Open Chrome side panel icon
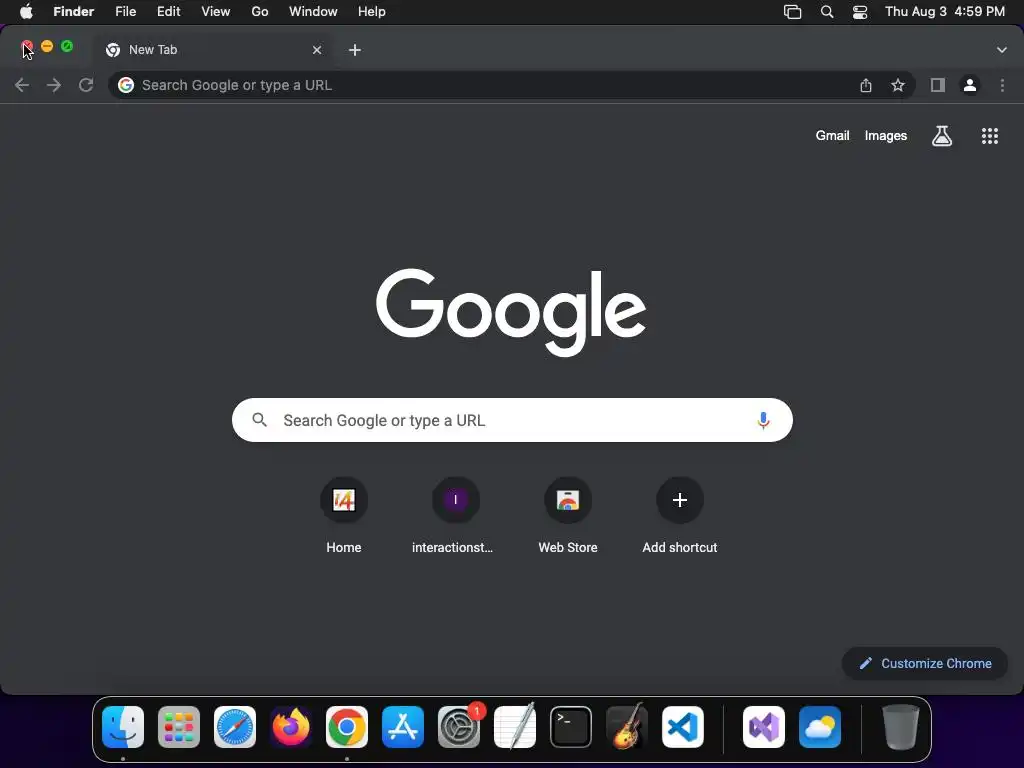 [938, 85]
